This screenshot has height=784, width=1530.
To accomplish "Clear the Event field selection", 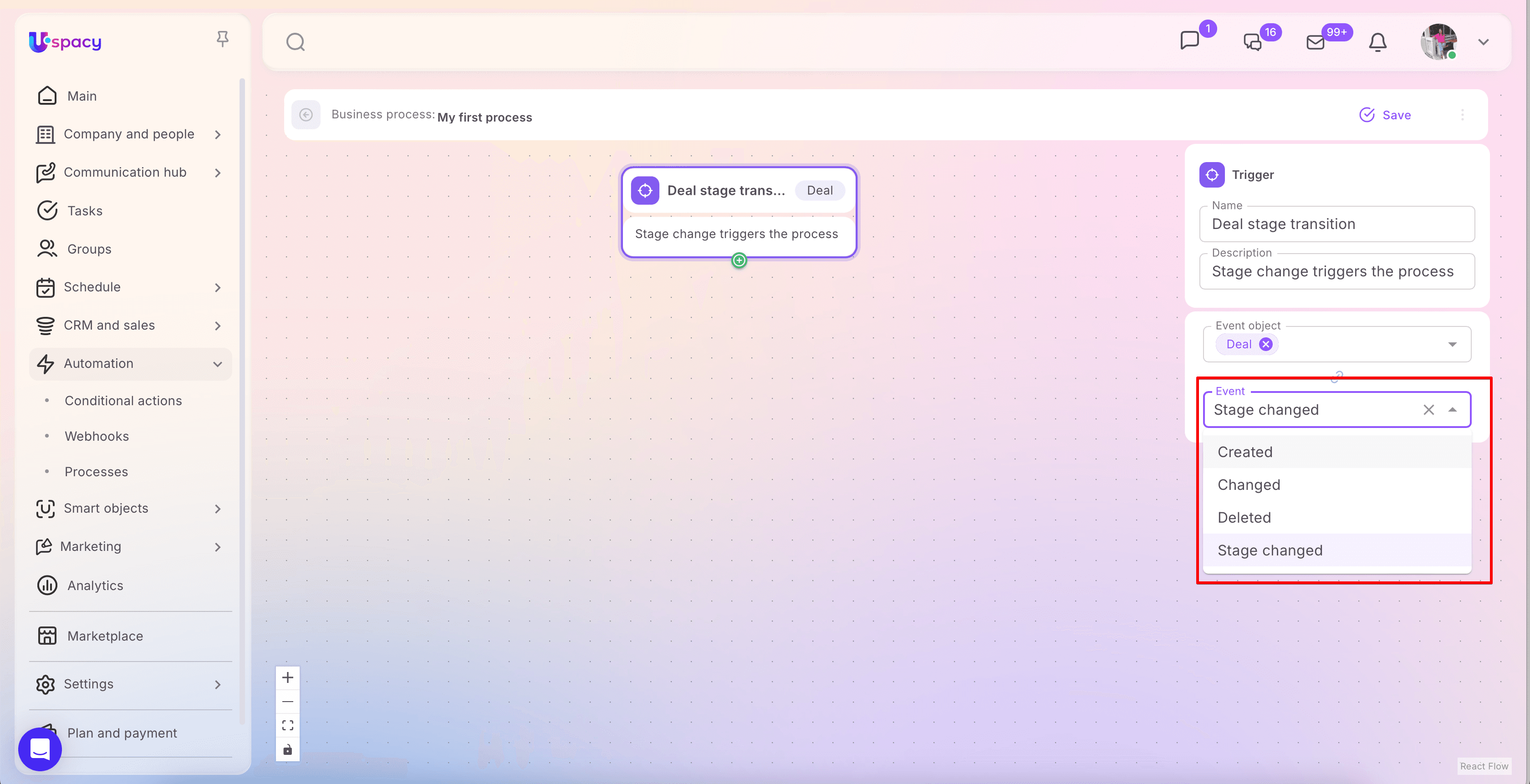I will 1428,410.
